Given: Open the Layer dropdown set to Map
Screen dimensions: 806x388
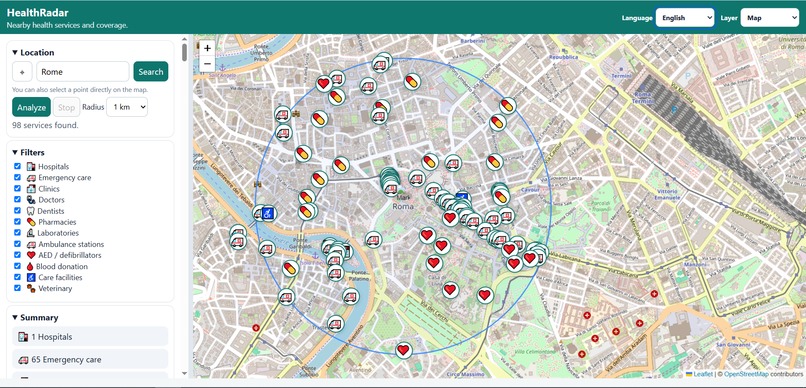Looking at the screenshot, I should pyautogui.click(x=770, y=18).
